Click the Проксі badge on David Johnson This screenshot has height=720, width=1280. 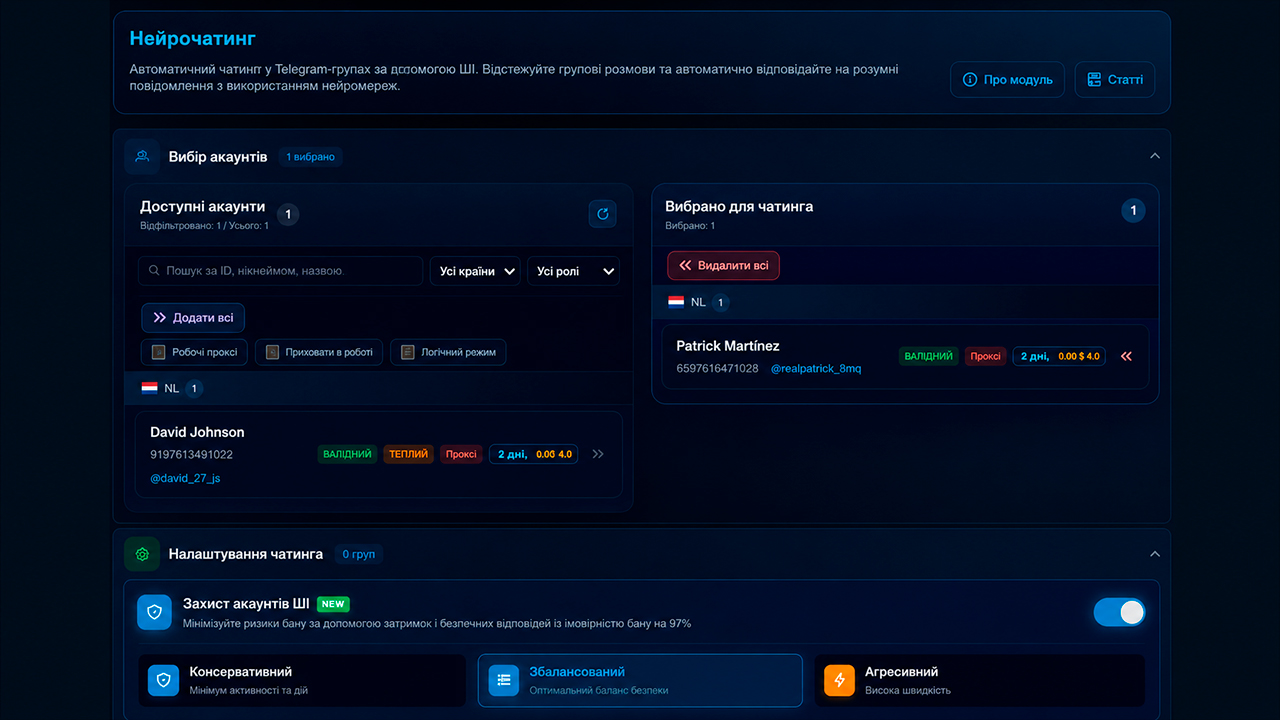coord(461,454)
